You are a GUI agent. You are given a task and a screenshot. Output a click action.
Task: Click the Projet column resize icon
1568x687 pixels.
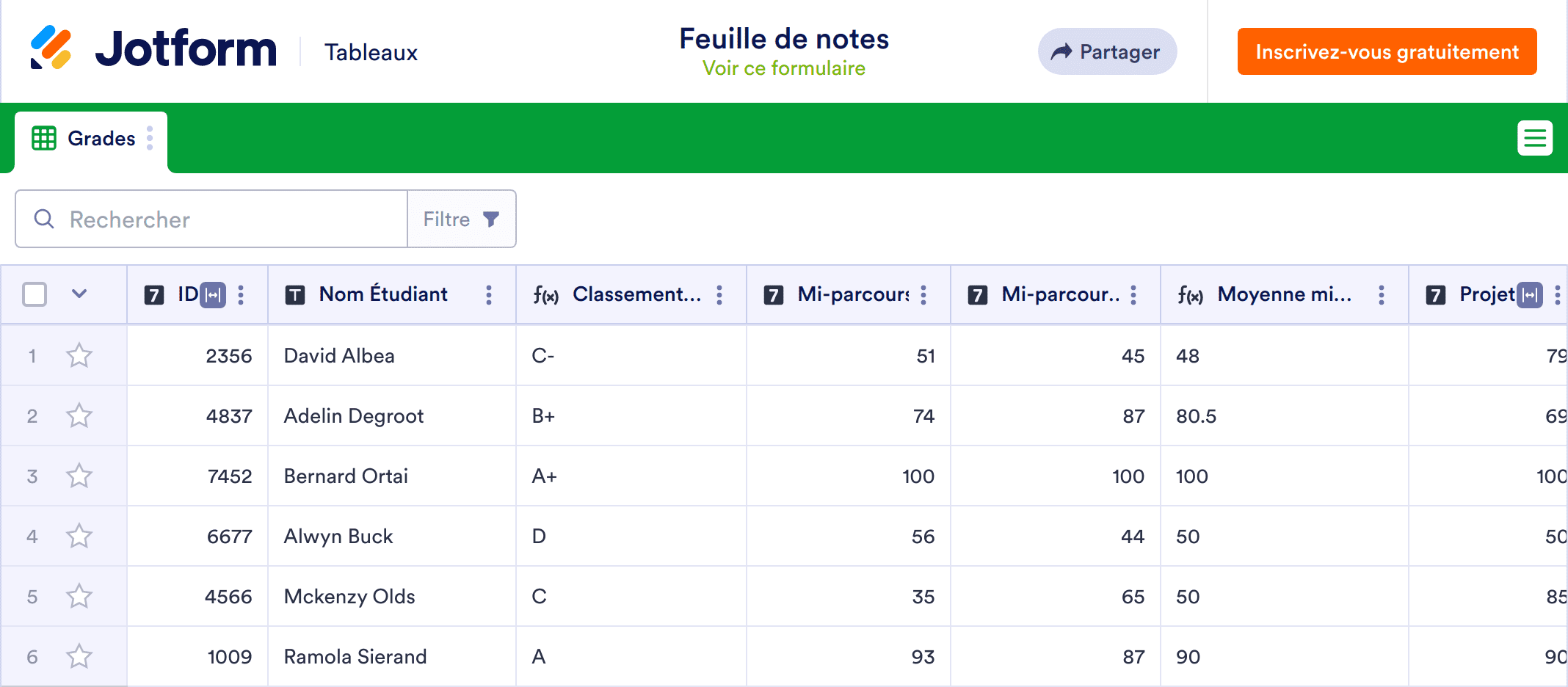pyautogui.click(x=1530, y=295)
